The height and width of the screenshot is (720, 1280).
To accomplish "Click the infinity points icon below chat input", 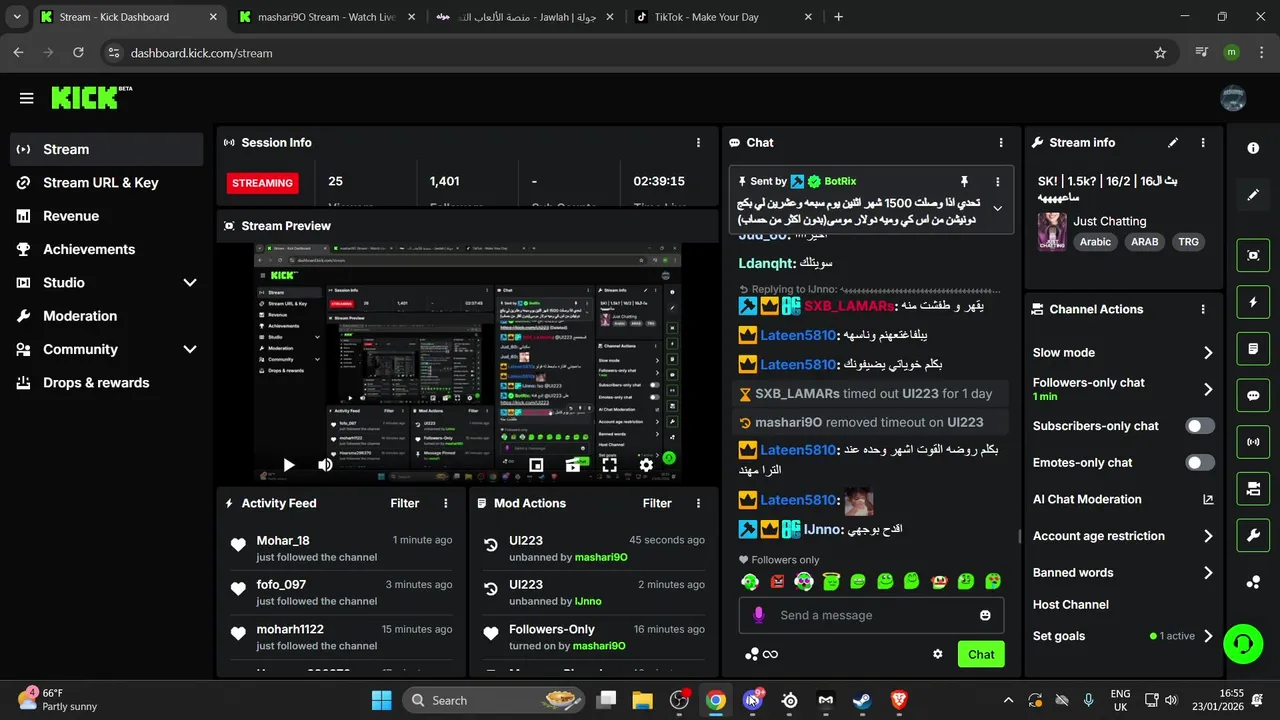I will 770,654.
